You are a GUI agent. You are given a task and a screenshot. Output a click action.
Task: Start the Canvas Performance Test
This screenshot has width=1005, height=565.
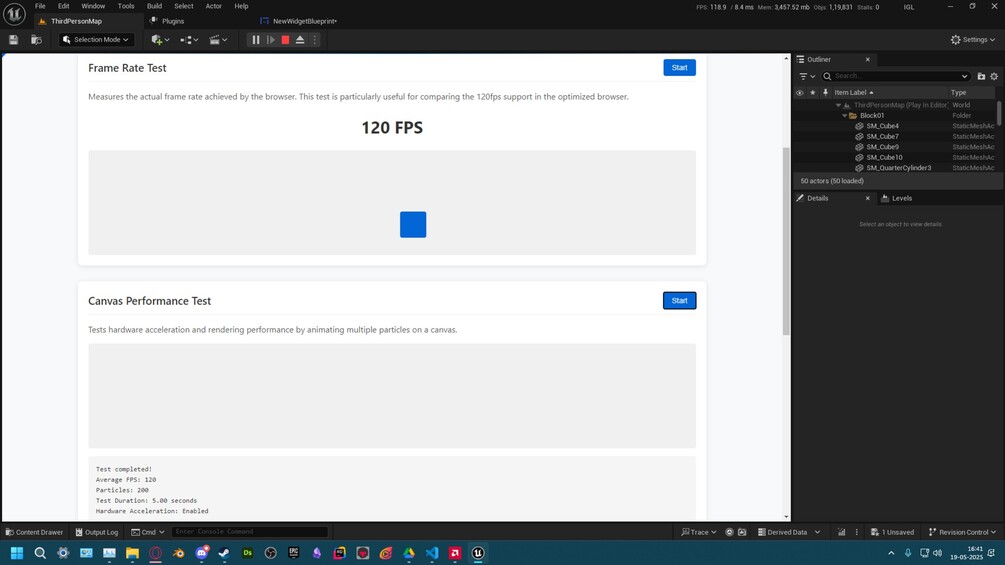point(679,300)
